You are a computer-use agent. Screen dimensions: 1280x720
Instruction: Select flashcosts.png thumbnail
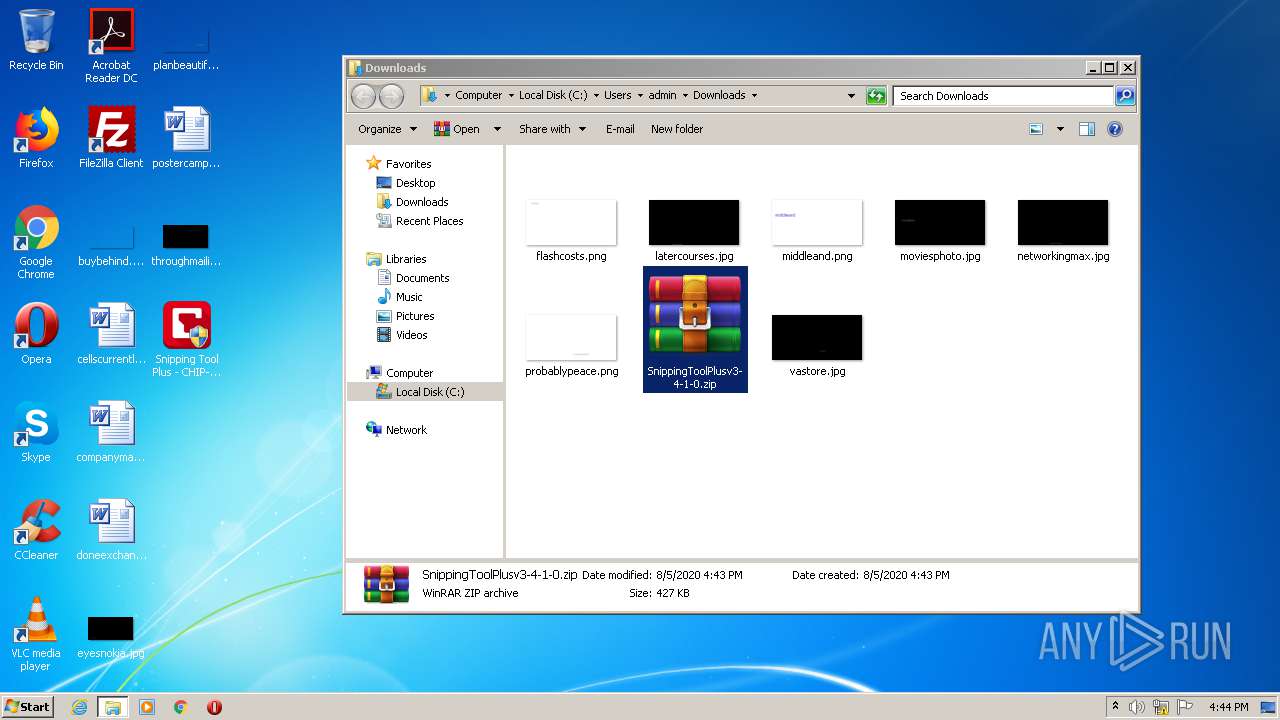[x=571, y=231]
